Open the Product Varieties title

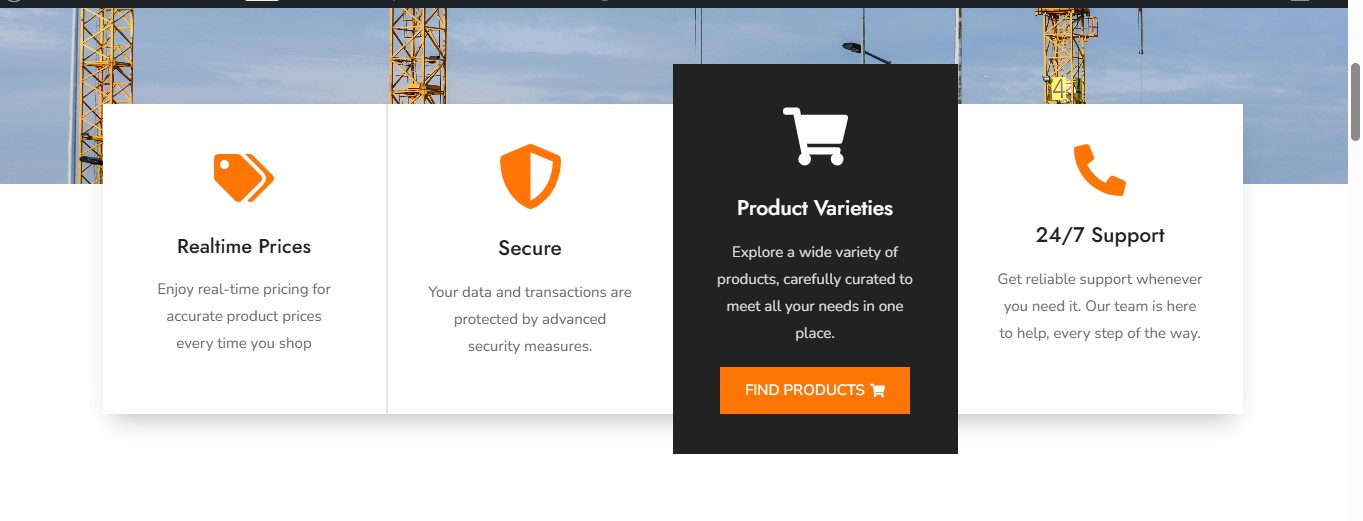coord(815,209)
